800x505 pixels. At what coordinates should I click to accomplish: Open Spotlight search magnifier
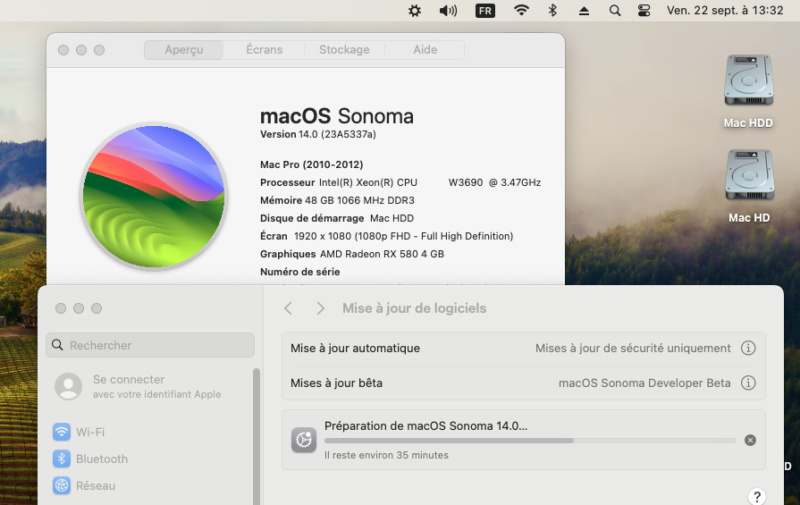(x=615, y=11)
